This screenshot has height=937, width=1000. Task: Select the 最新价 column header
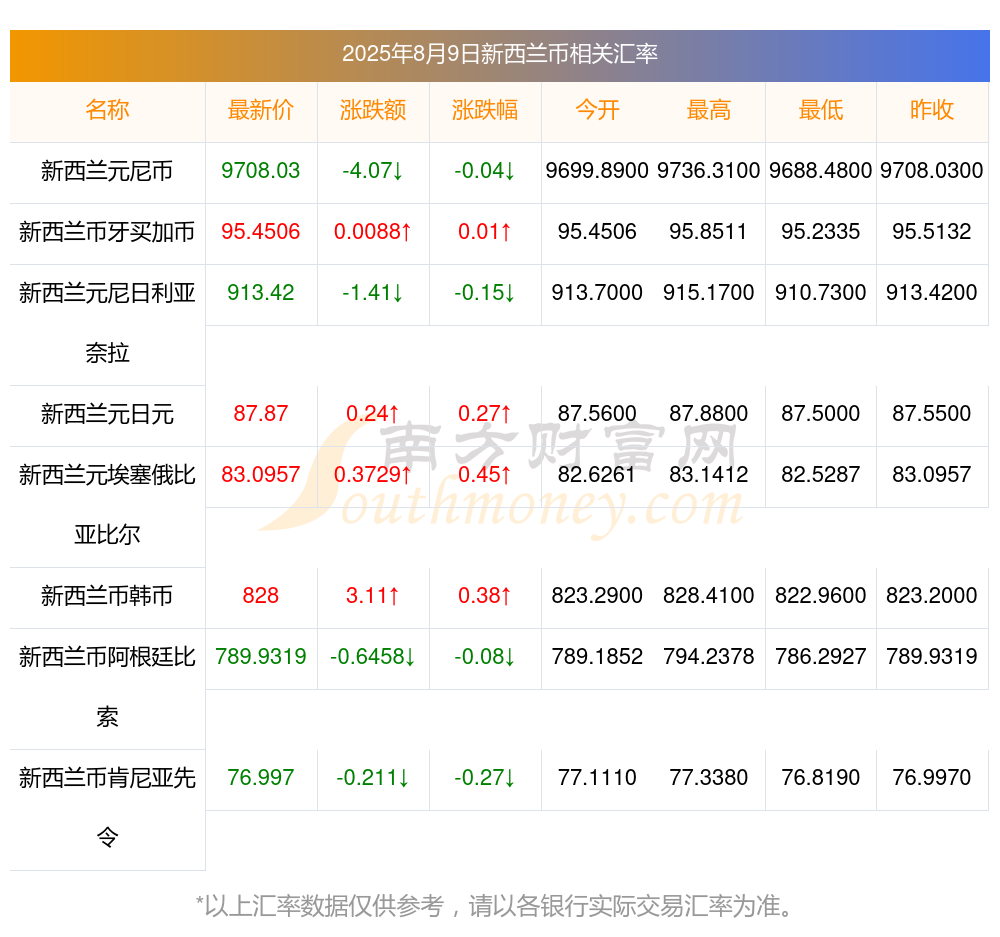click(261, 110)
